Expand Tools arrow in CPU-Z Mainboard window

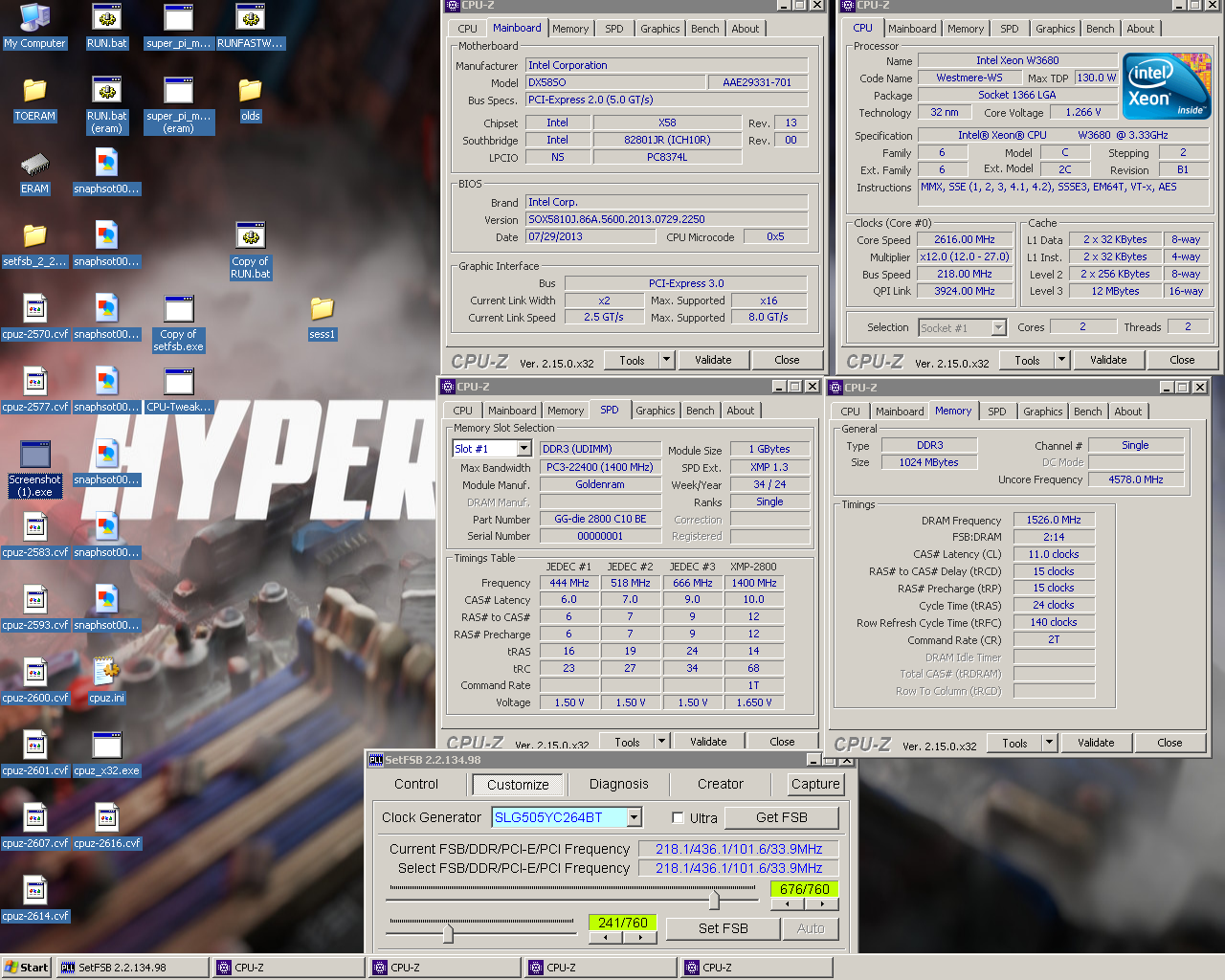click(666, 360)
